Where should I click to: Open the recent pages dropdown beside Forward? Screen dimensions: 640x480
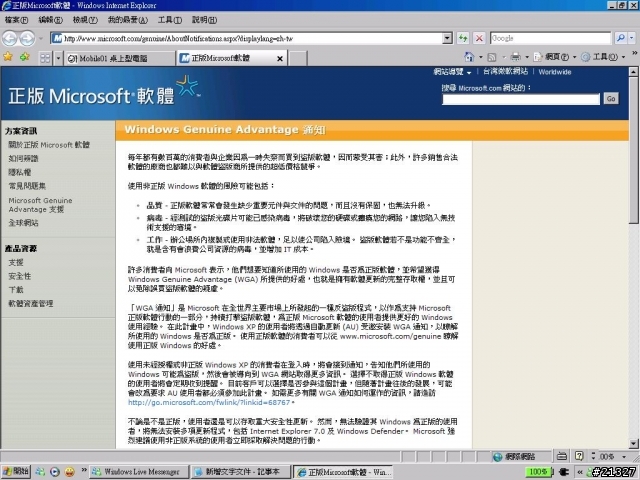[41, 39]
